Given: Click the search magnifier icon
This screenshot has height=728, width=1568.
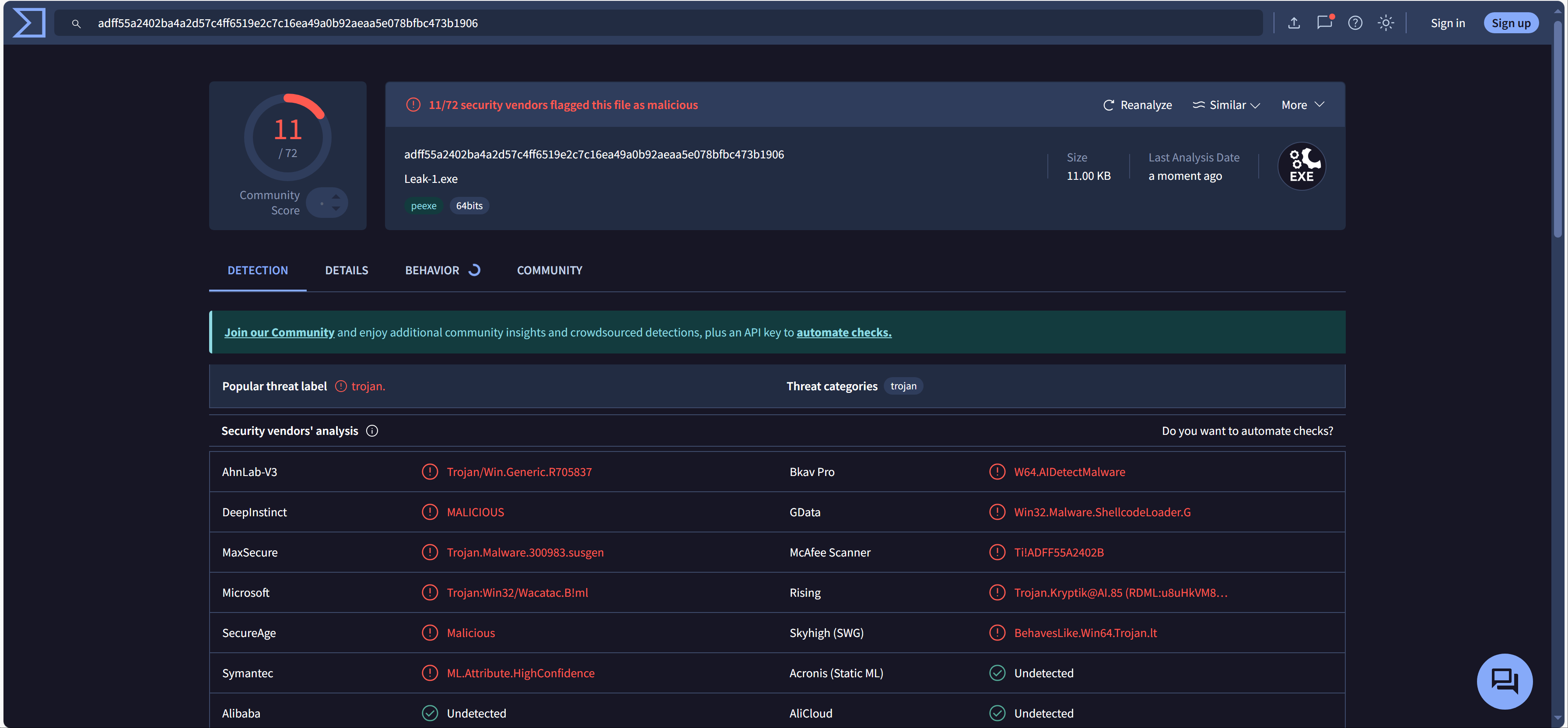Looking at the screenshot, I should 76,24.
